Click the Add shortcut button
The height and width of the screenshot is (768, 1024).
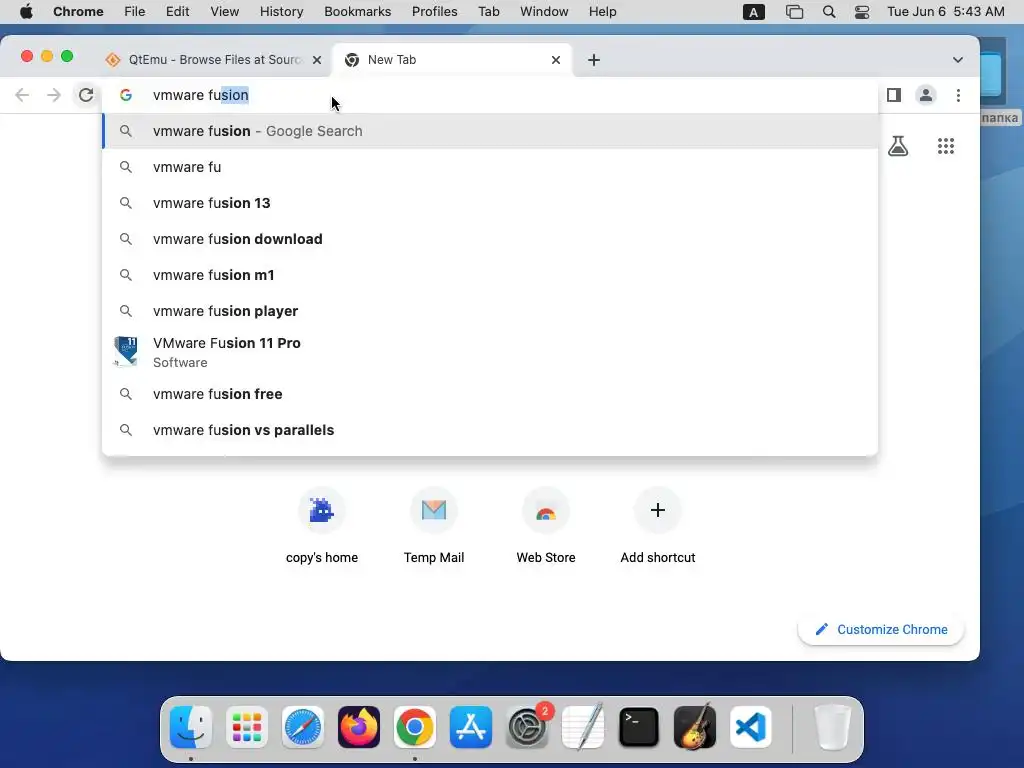coord(658,526)
